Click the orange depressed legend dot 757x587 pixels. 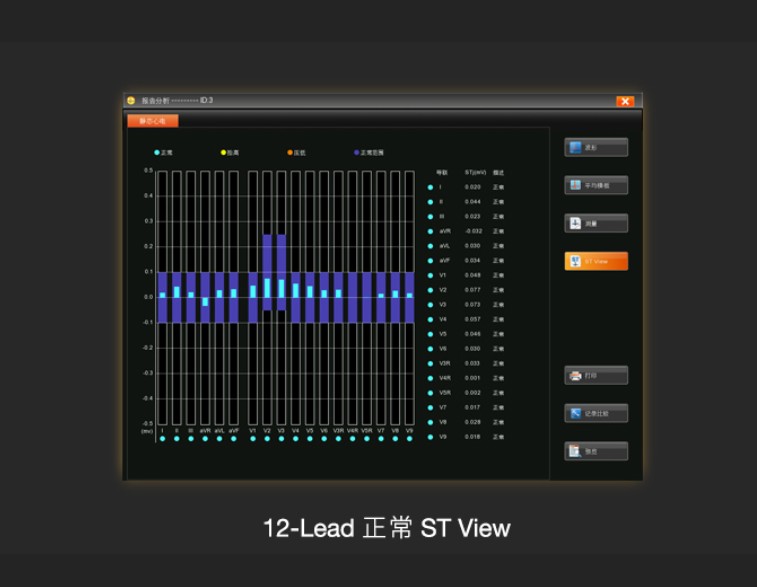290,153
